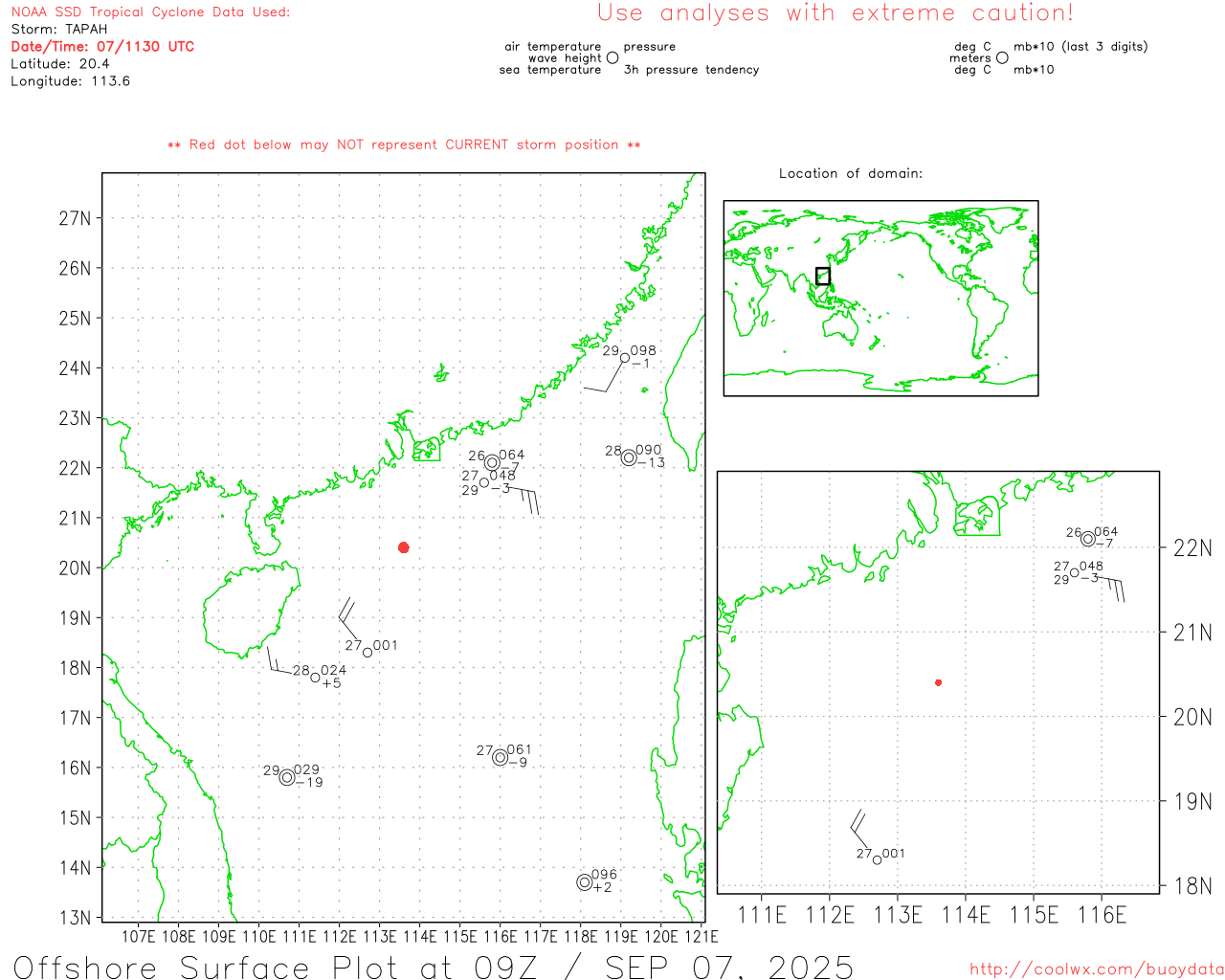The width and height of the screenshot is (1225, 980).
Task: Click the 'Longitude: 113.6' value
Action: [71, 80]
